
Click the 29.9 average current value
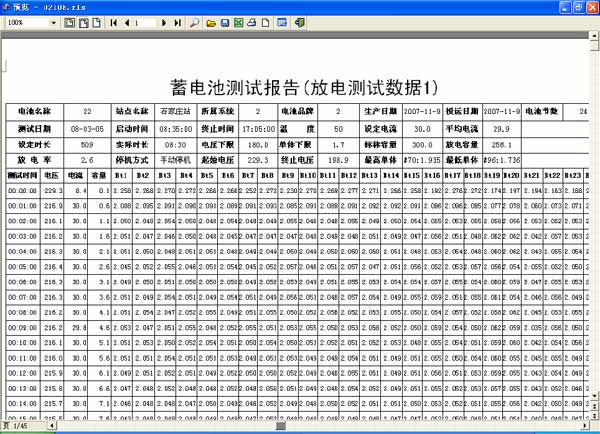click(x=502, y=129)
